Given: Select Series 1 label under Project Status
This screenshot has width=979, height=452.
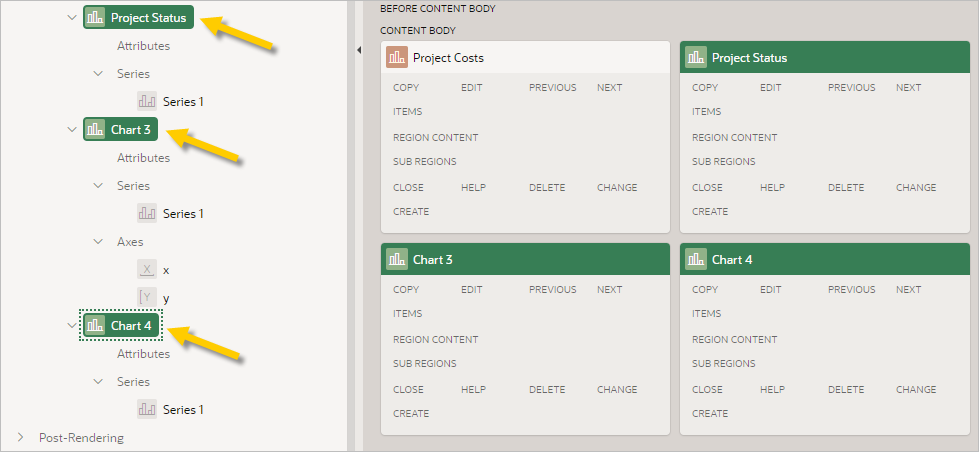Looking at the screenshot, I should pos(184,101).
